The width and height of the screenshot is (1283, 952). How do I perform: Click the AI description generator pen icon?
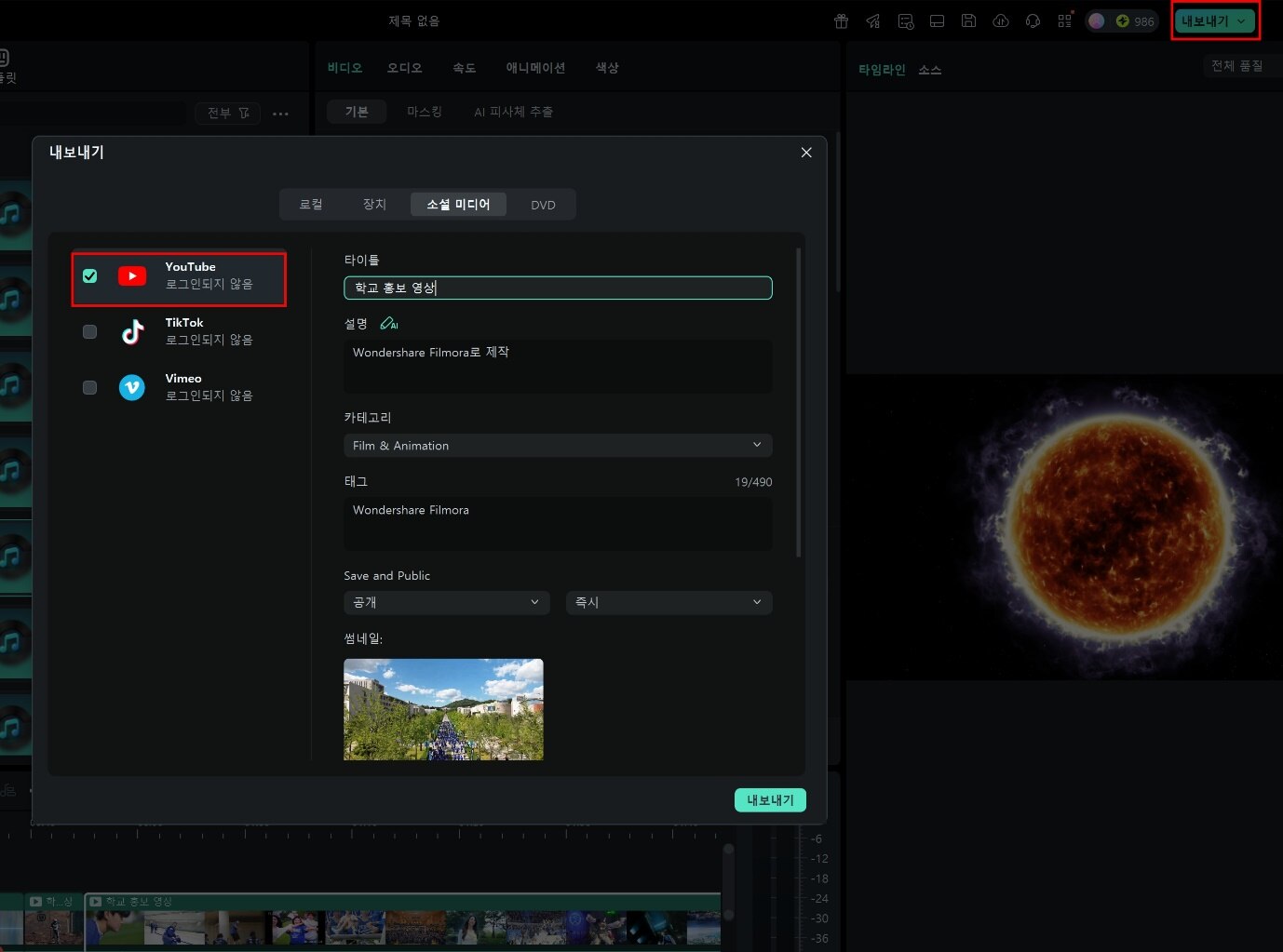(388, 324)
